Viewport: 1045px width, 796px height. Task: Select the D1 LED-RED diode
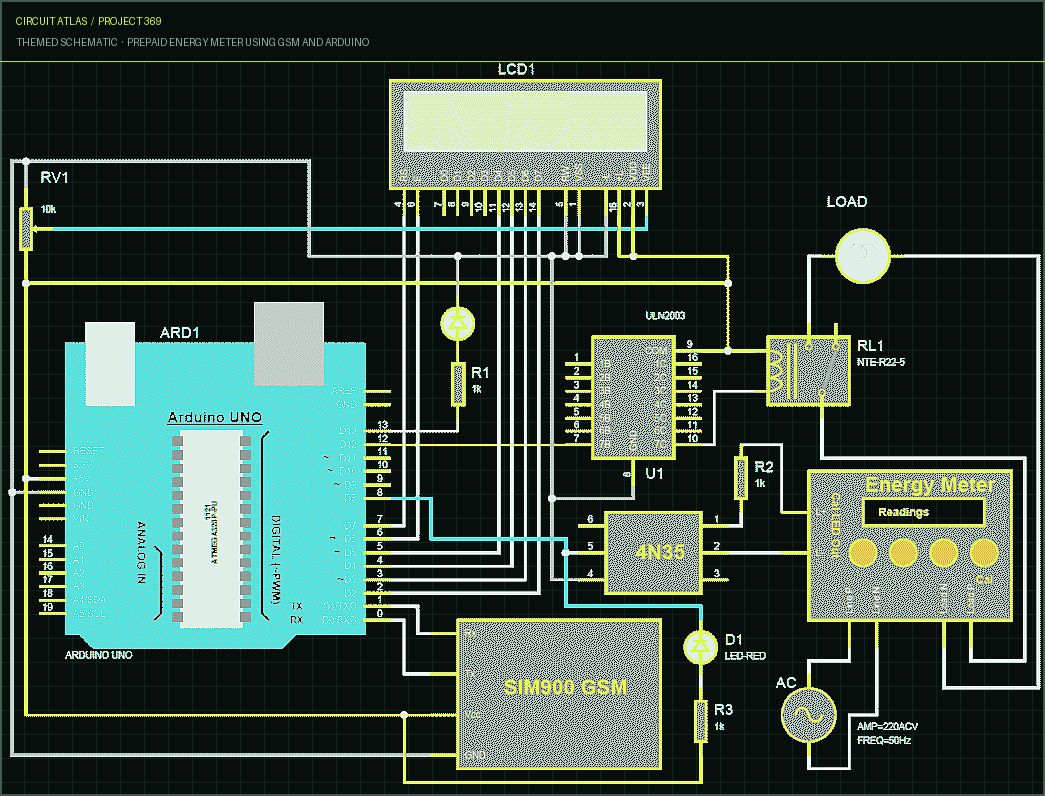pyautogui.click(x=700, y=645)
